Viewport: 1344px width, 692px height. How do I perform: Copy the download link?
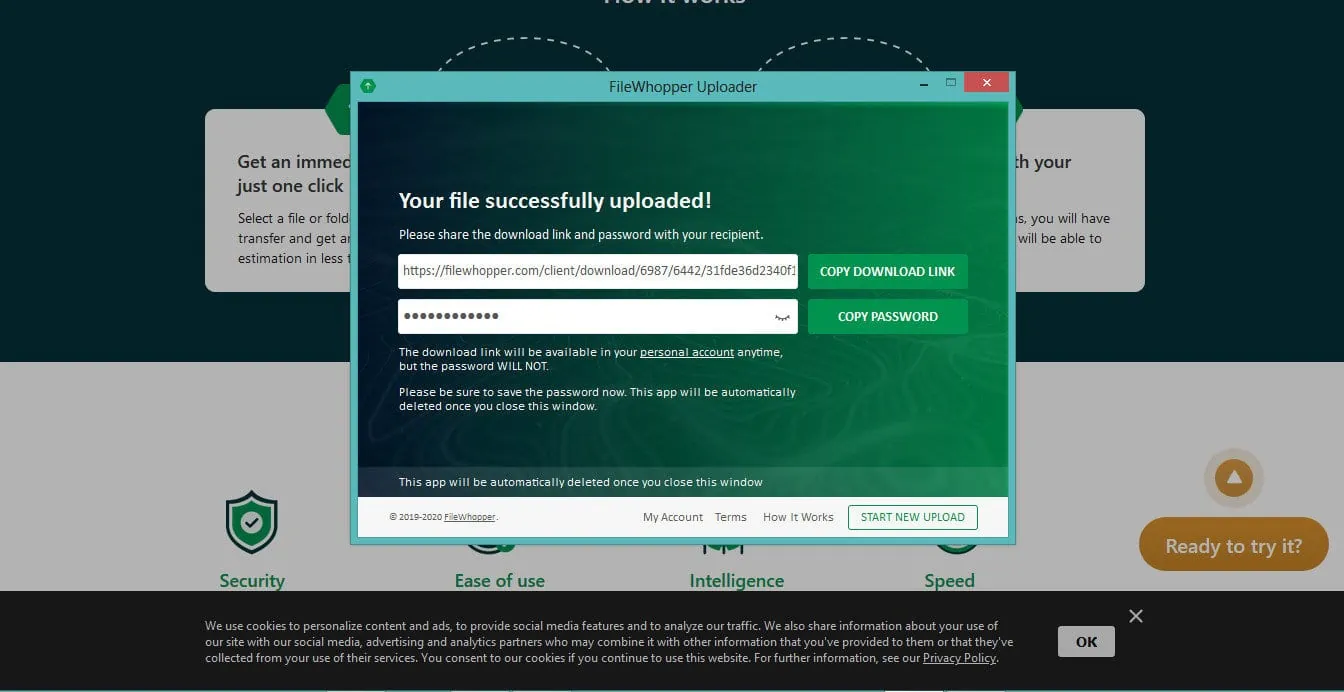[x=887, y=271]
